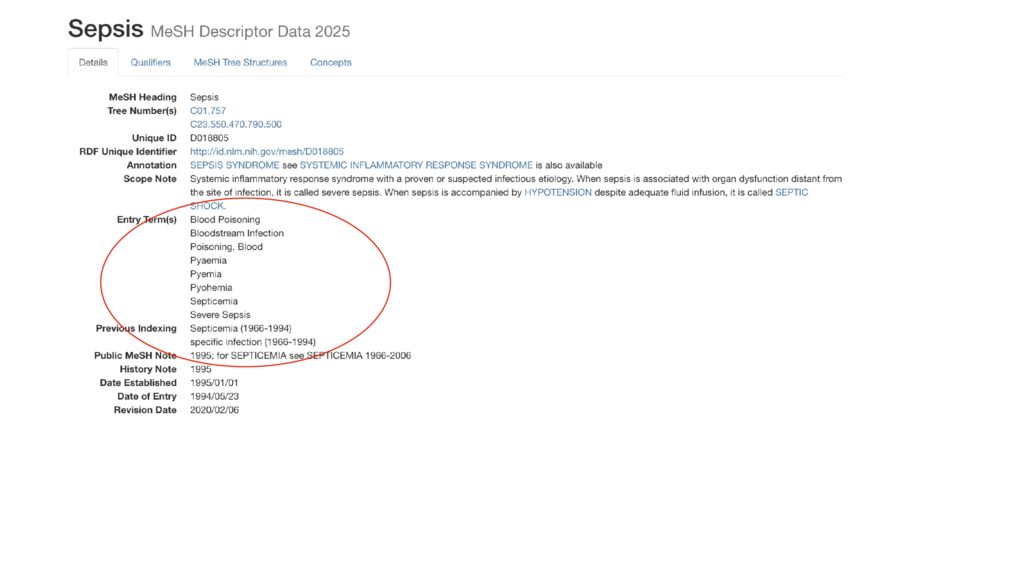Open the Details tab

click(x=93, y=62)
